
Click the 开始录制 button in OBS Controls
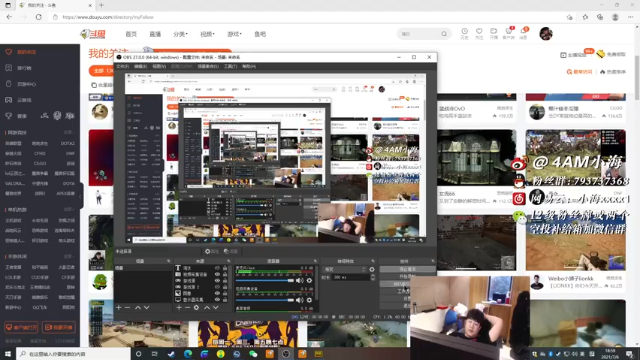pyautogui.click(x=407, y=277)
